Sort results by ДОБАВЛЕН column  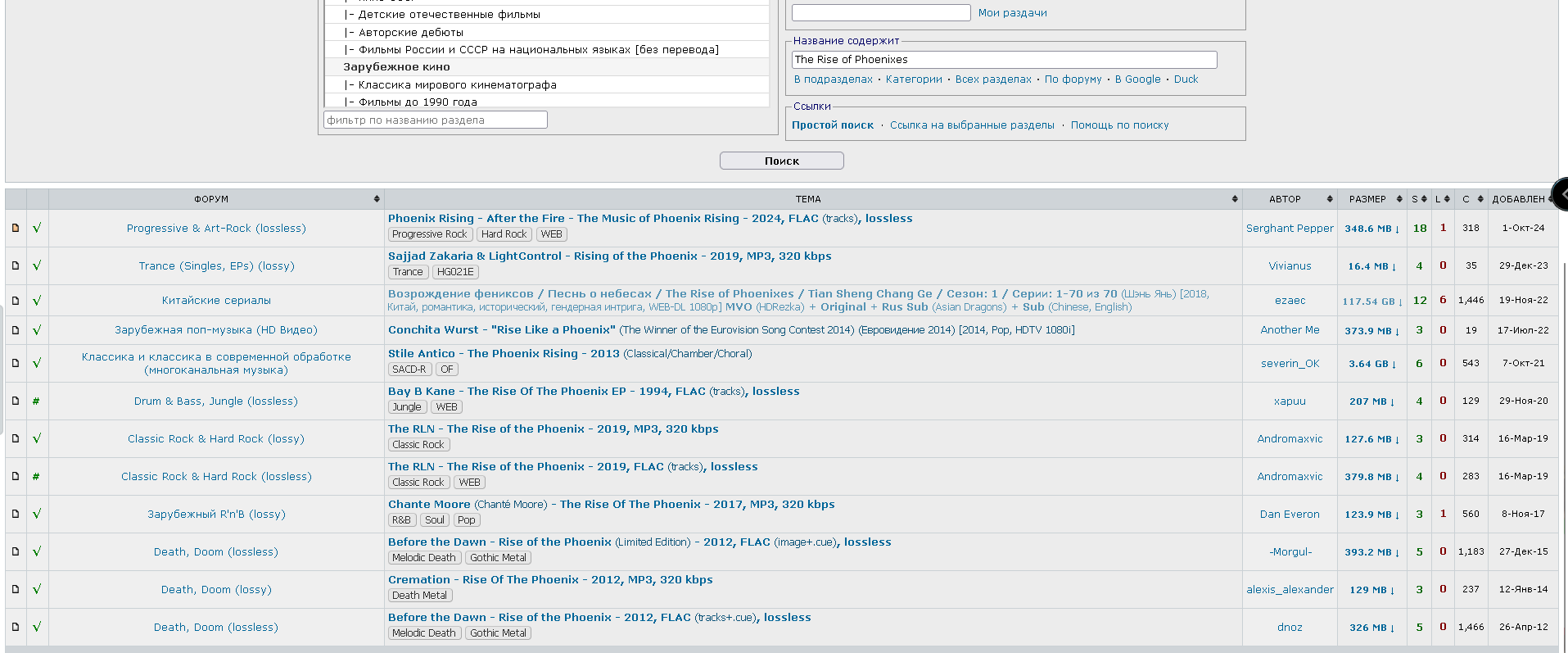(x=1522, y=199)
